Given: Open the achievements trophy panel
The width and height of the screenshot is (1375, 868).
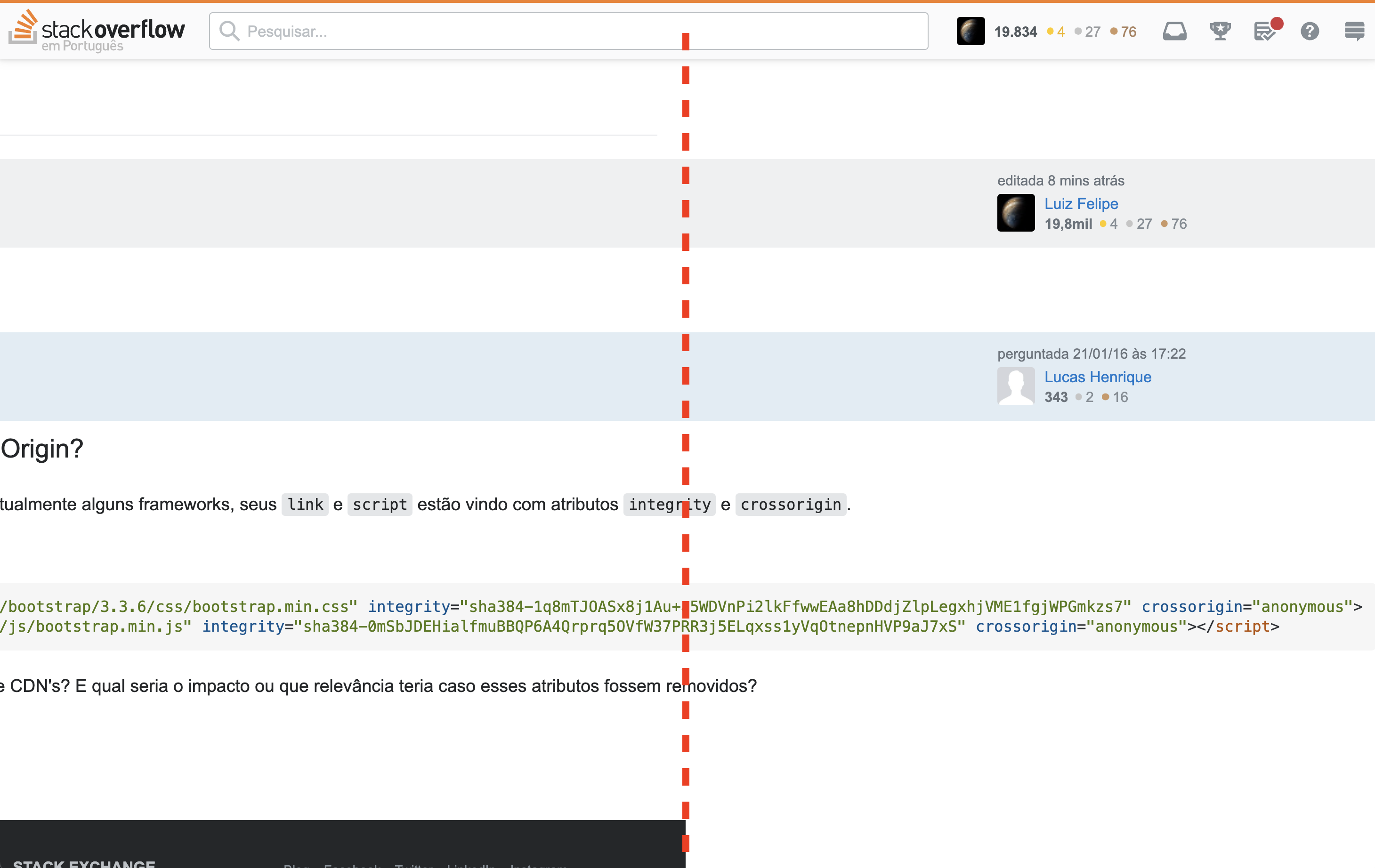Looking at the screenshot, I should pyautogui.click(x=1219, y=31).
